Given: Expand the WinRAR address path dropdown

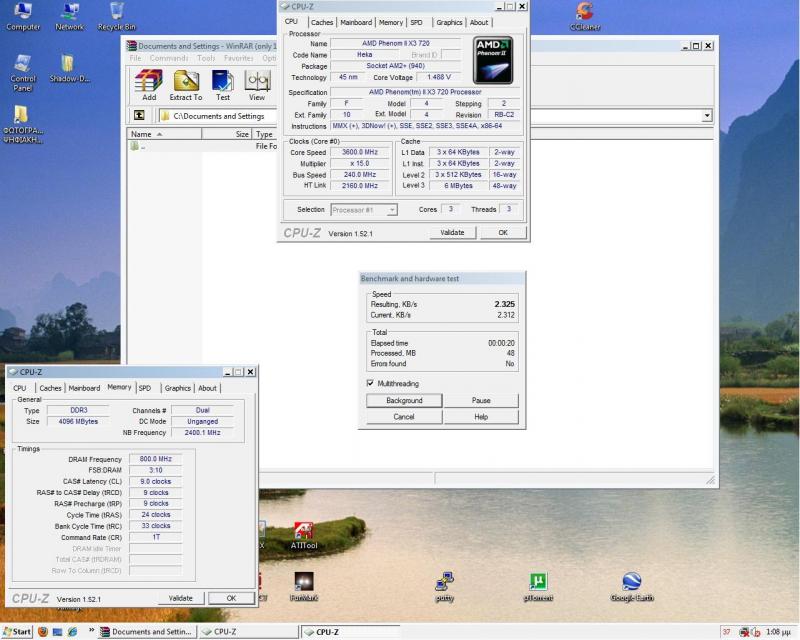Looking at the screenshot, I should tap(707, 116).
